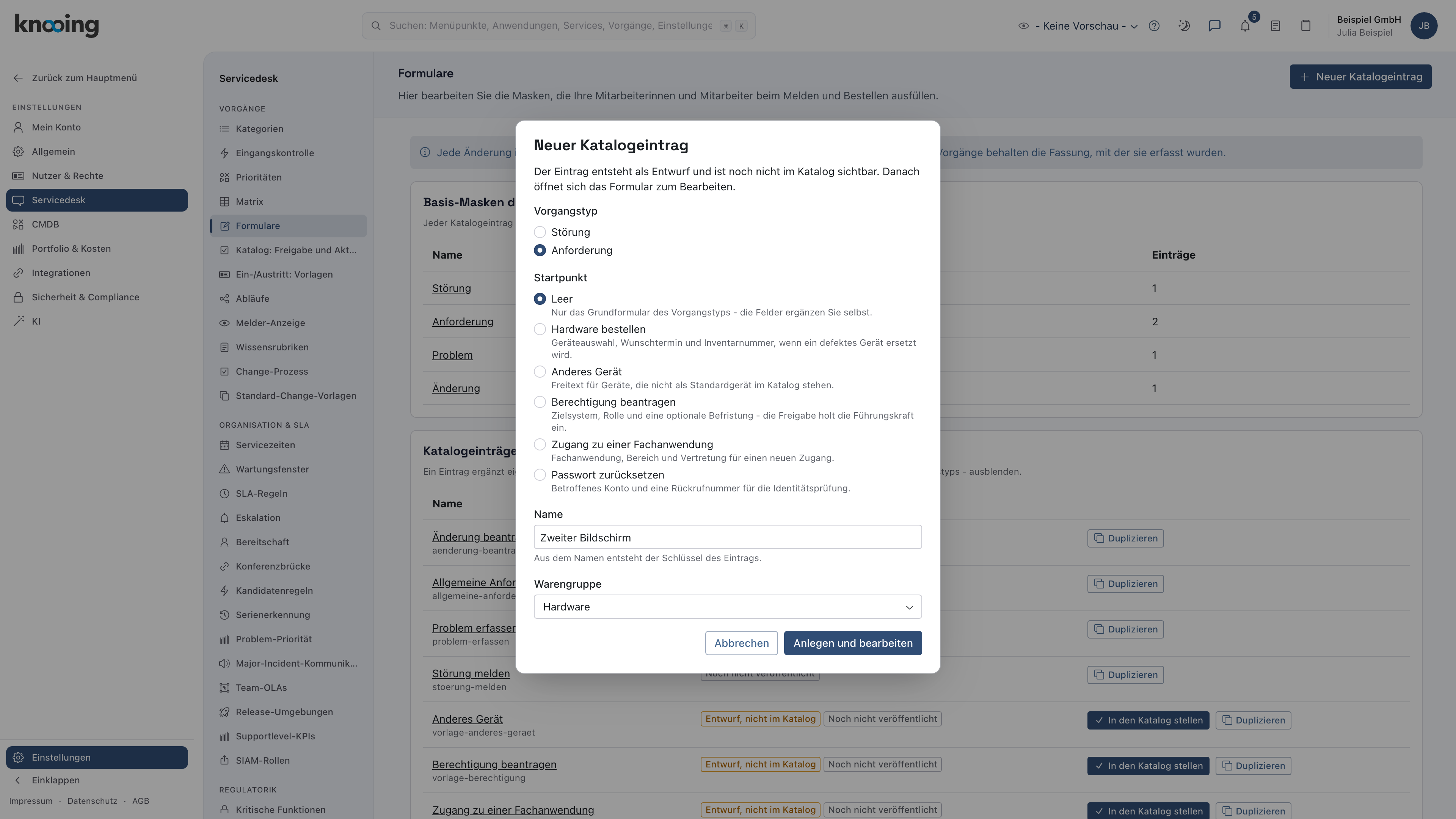Click the help question mark icon
Image resolution: width=1456 pixels, height=819 pixels.
pyautogui.click(x=1154, y=26)
